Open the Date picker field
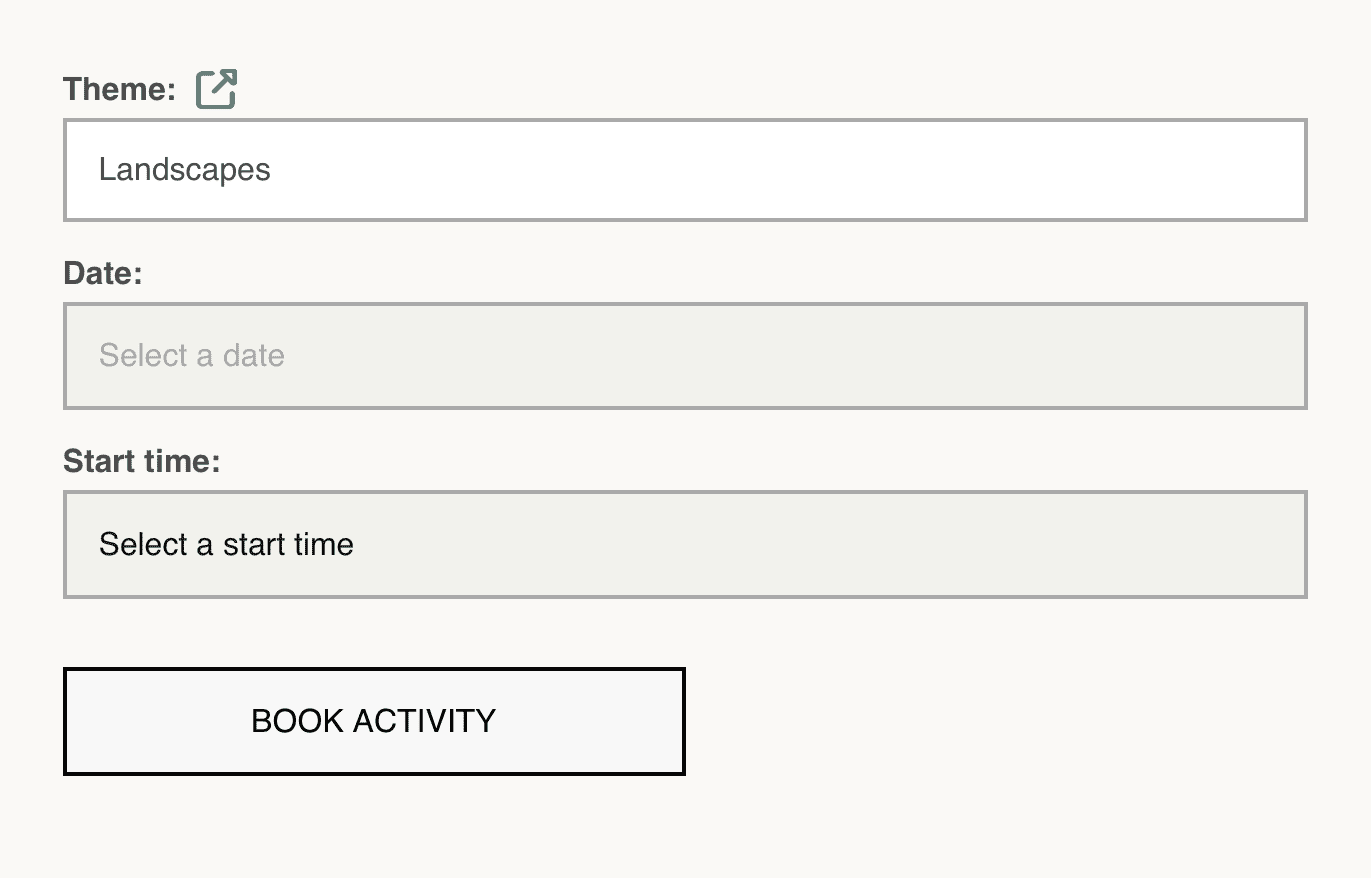This screenshot has width=1371, height=878. 685,356
